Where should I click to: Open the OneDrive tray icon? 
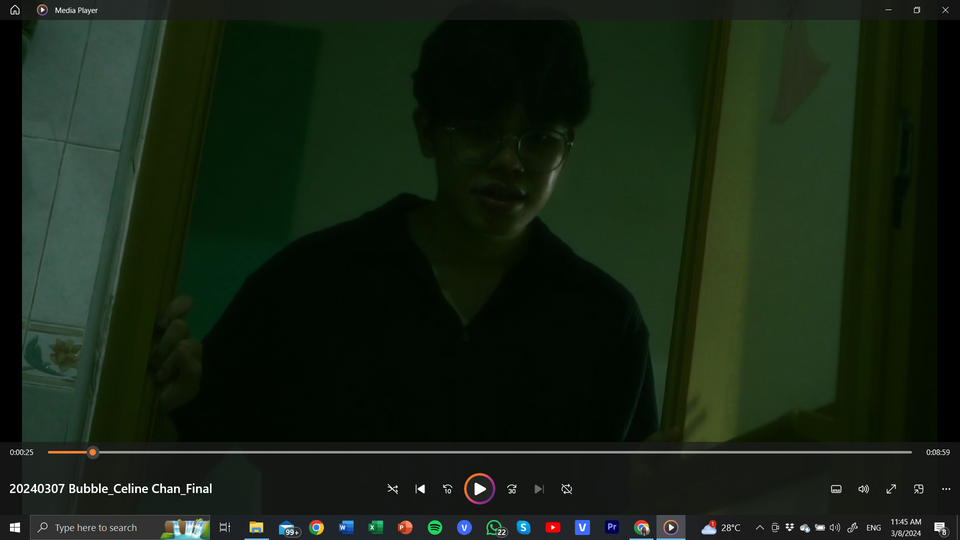pyautogui.click(x=805, y=527)
